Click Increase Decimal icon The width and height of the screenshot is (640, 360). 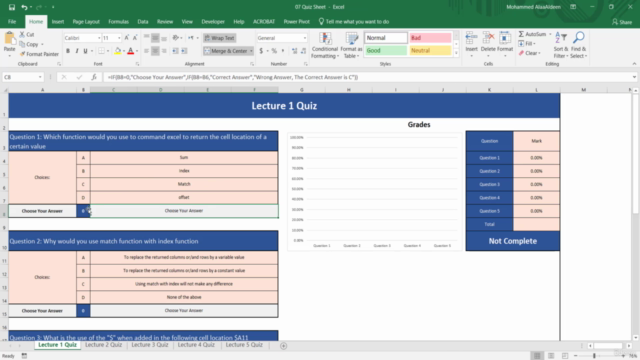point(294,51)
